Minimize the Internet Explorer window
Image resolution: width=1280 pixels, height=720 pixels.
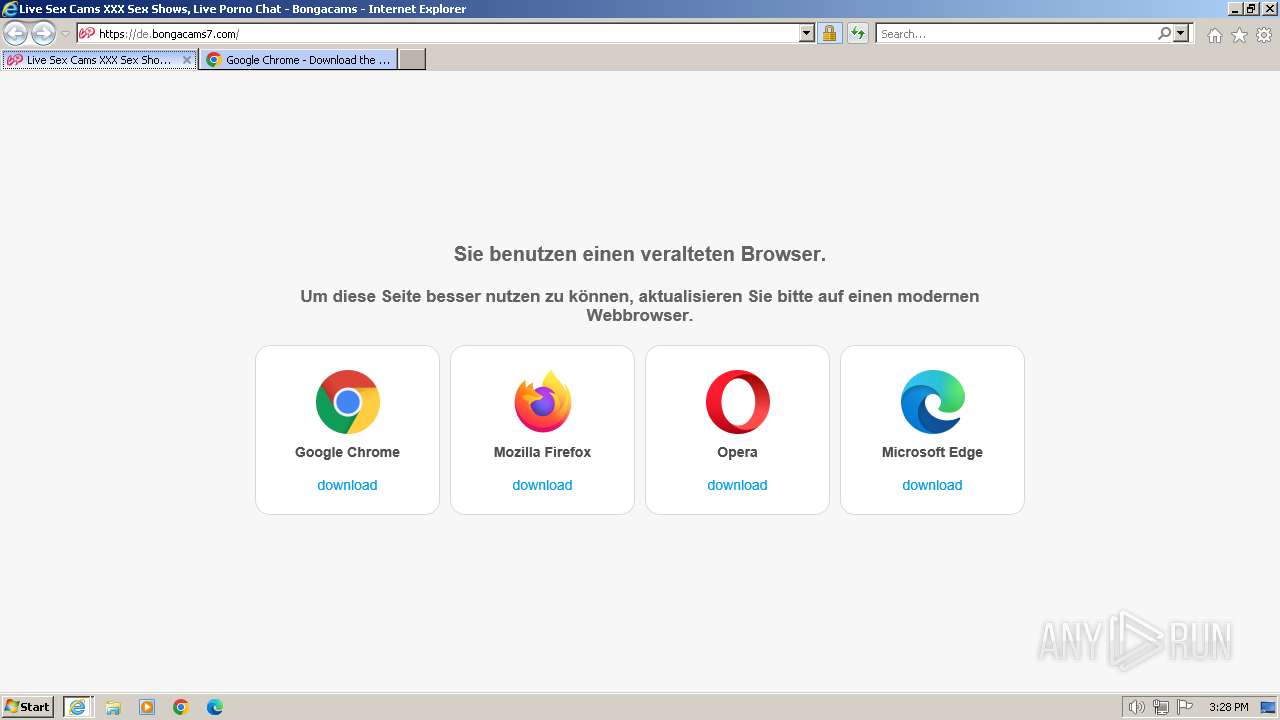pos(1235,9)
